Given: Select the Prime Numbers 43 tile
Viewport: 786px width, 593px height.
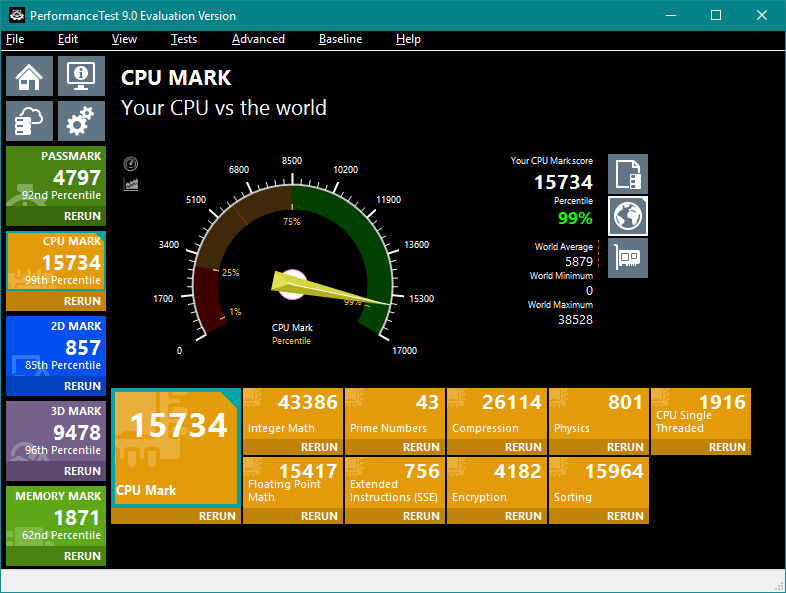Looking at the screenshot, I should coord(395,414).
